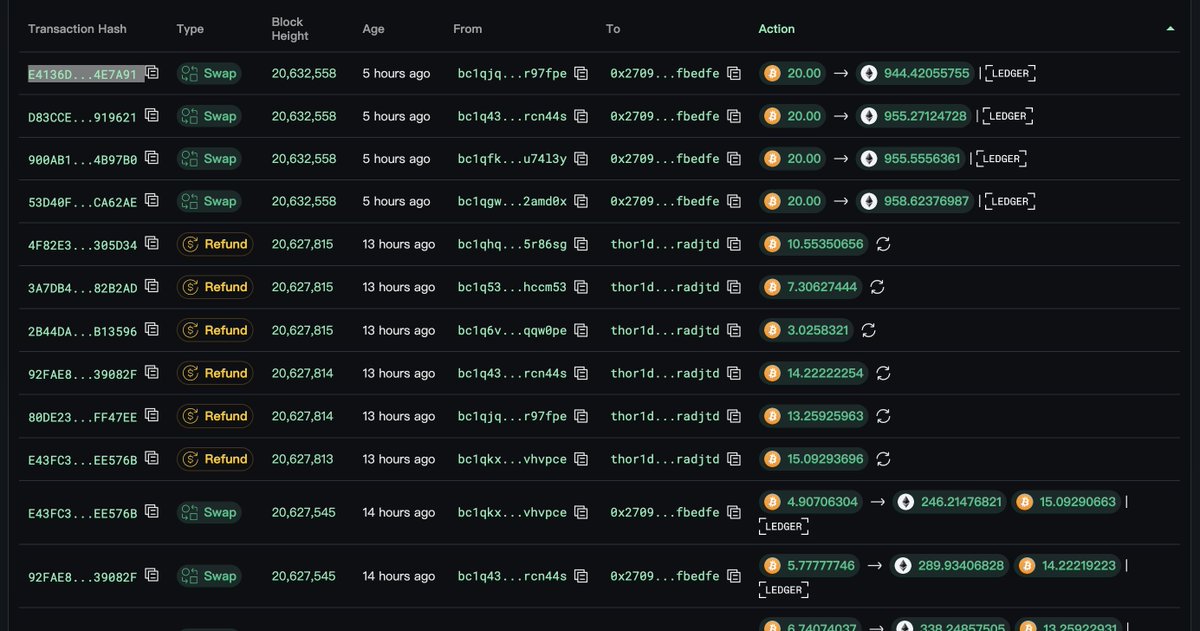Copy From address bc1qgw...2amd0x
Screen dimensions: 1200x631
pos(581,201)
